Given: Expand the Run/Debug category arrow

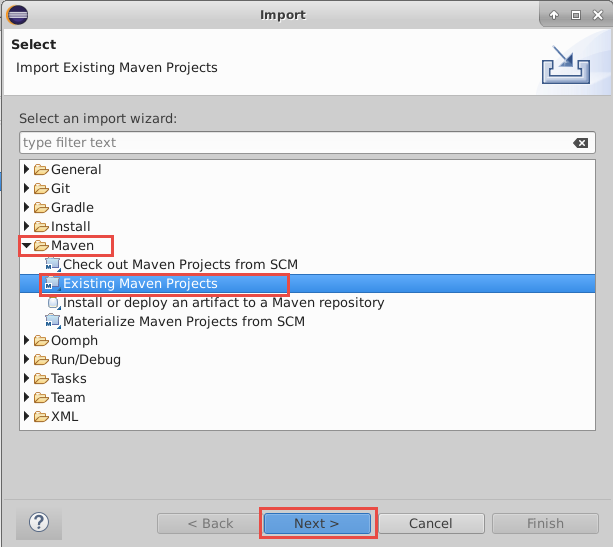Looking at the screenshot, I should 27,359.
